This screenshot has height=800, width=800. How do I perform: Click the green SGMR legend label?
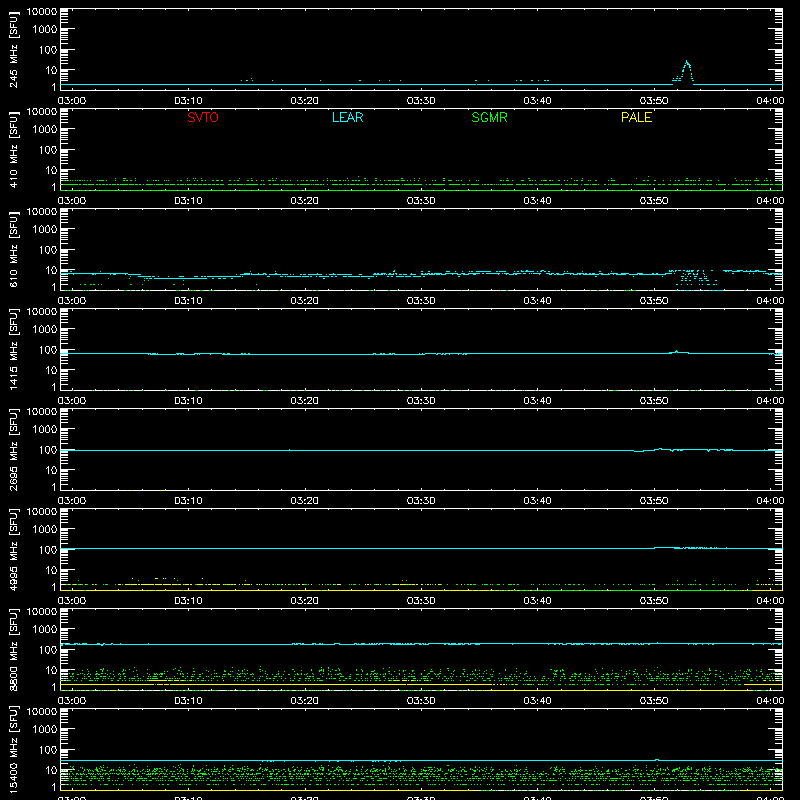[x=489, y=117]
